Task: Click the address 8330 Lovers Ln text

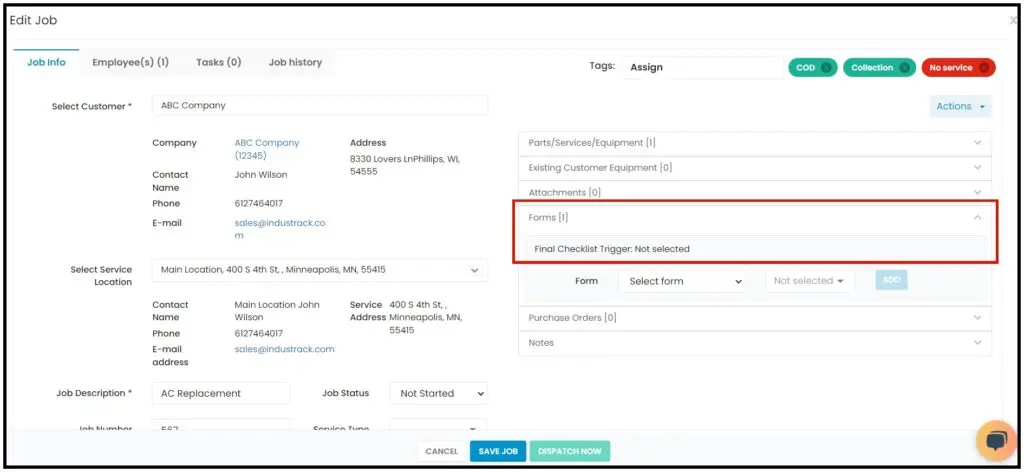Action: pyautogui.click(x=405, y=166)
